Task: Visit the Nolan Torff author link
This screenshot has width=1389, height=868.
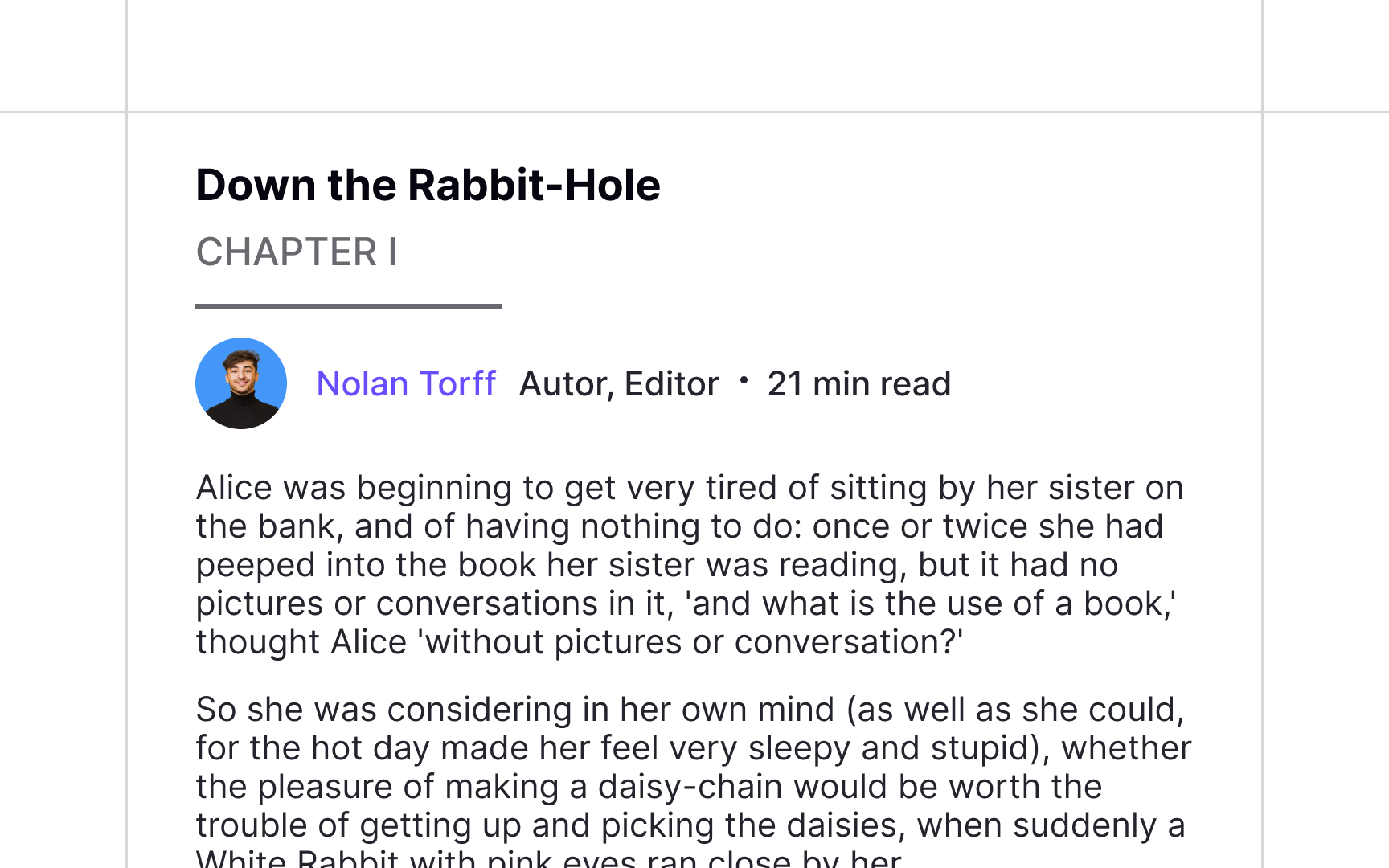Action: tap(406, 383)
